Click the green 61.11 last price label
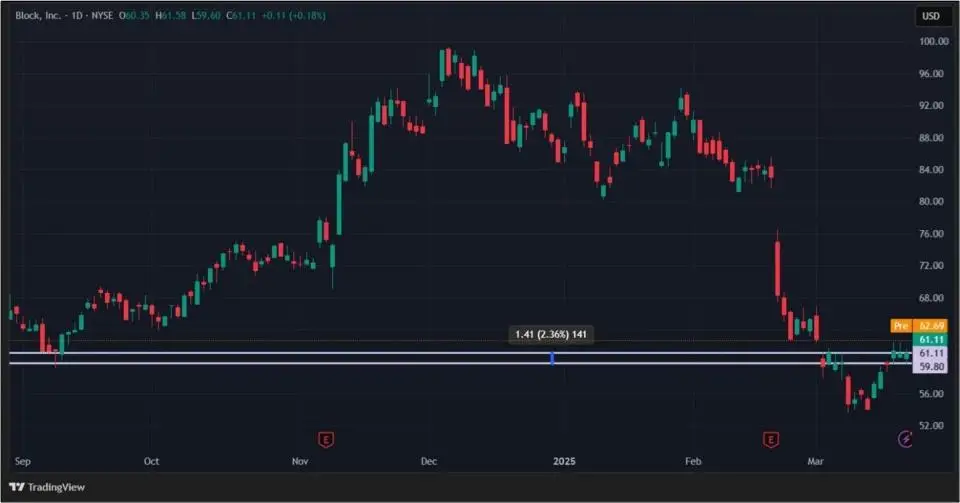This screenshot has height=503, width=960. tap(931, 340)
